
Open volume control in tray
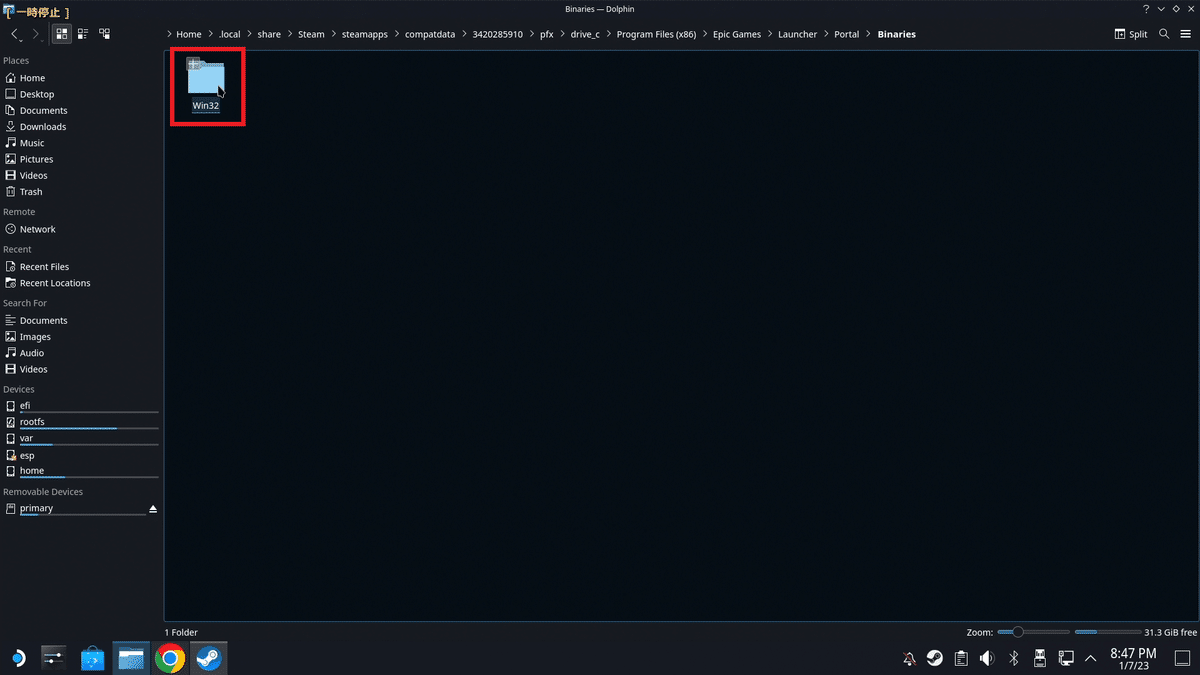pyautogui.click(x=987, y=658)
